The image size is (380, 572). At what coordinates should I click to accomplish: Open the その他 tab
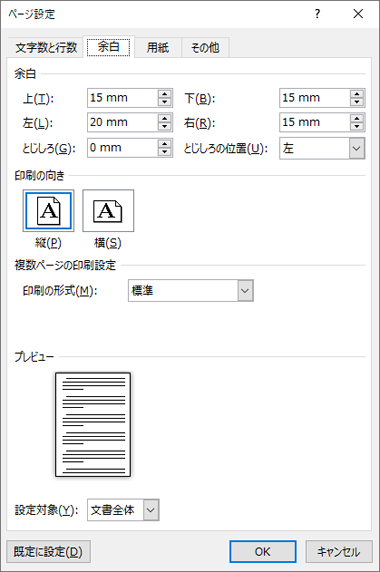coord(205,47)
